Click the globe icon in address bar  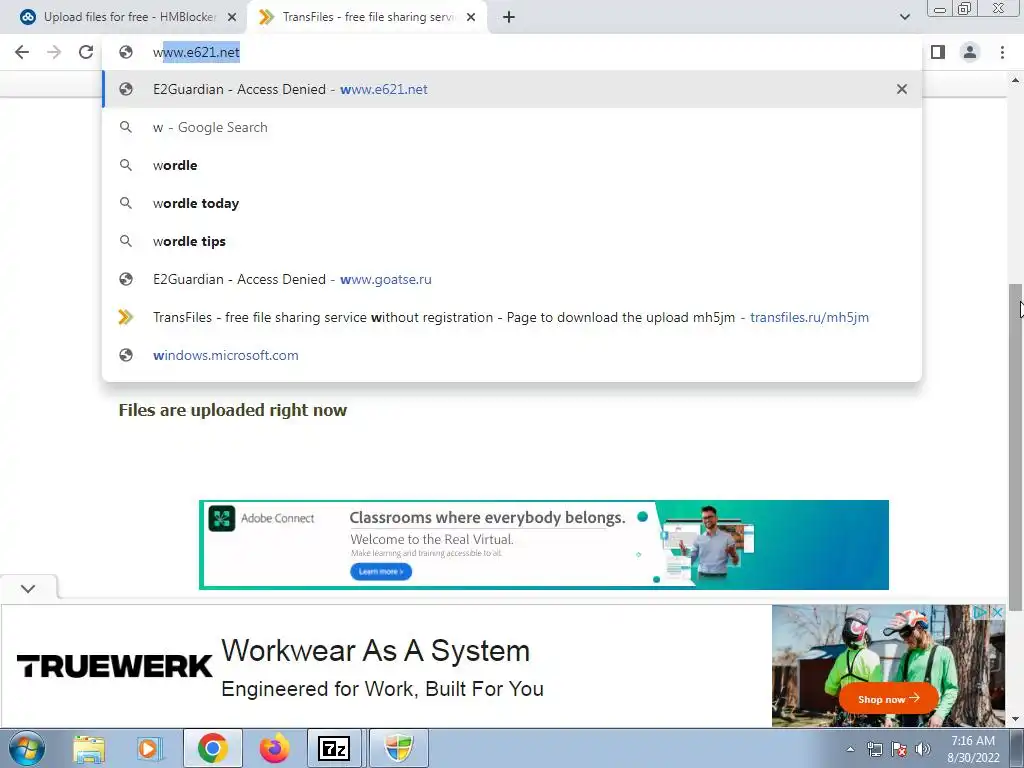coord(126,52)
